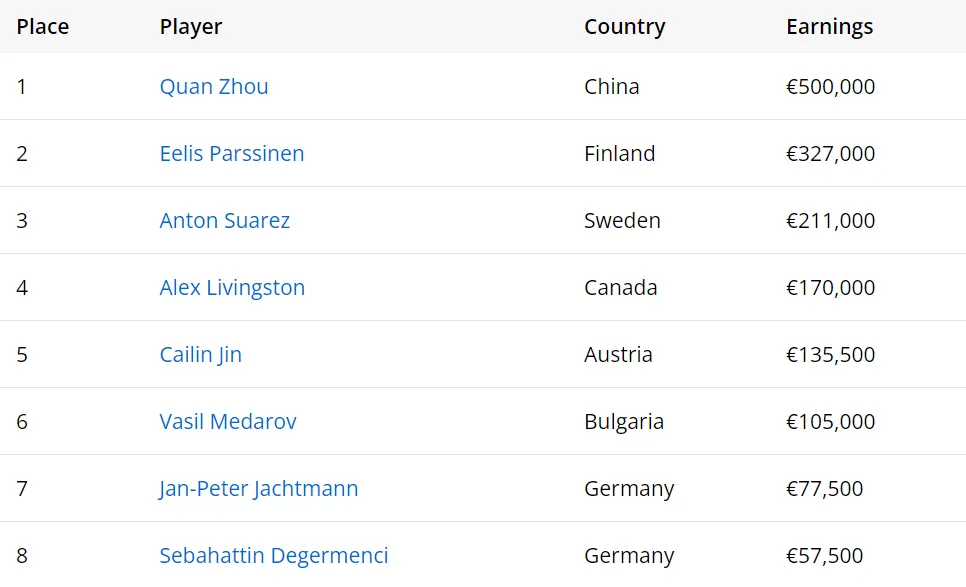Select the Alex Livingston link
966x587 pixels.
(x=232, y=288)
